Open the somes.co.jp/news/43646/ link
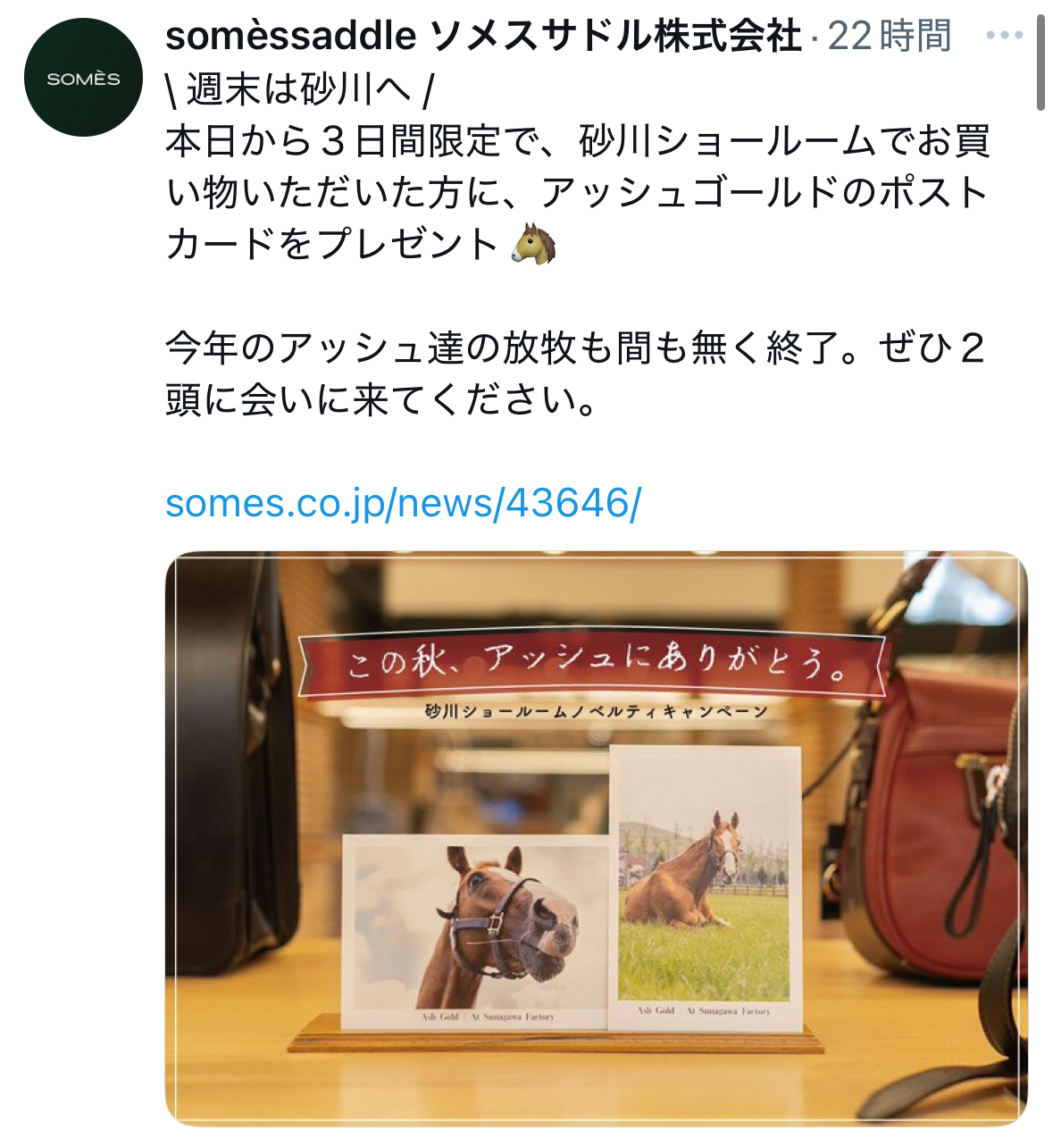Image resolution: width=1053 pixels, height=1148 pixels. (x=403, y=503)
